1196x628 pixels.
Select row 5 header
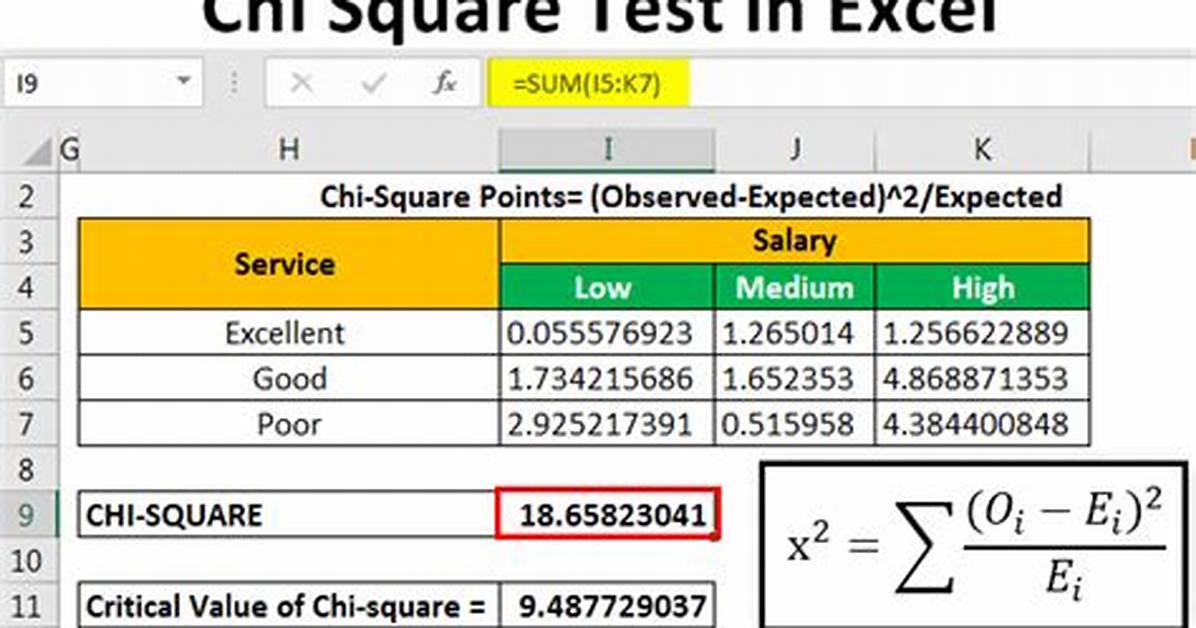click(28, 333)
